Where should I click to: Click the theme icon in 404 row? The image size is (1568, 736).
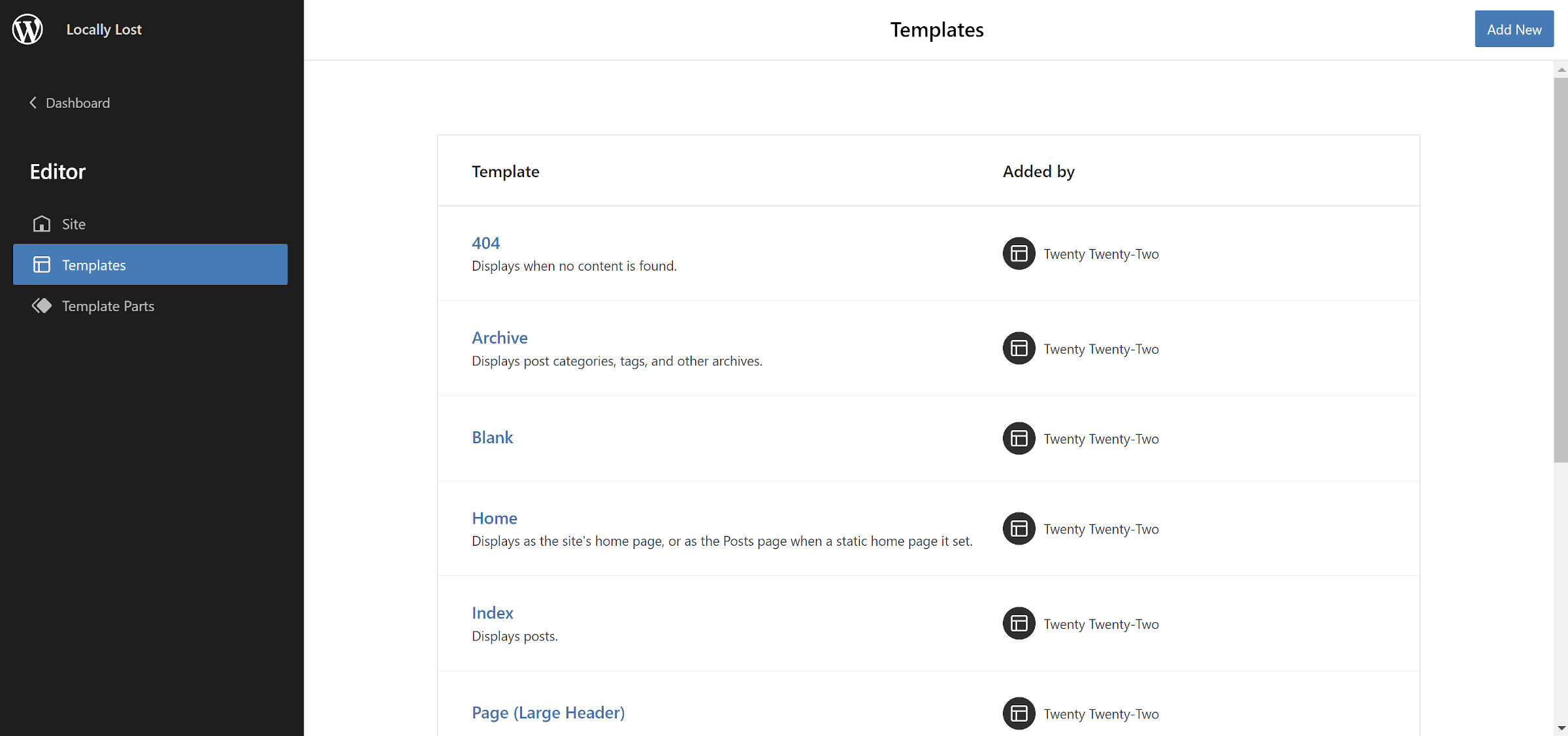1019,254
